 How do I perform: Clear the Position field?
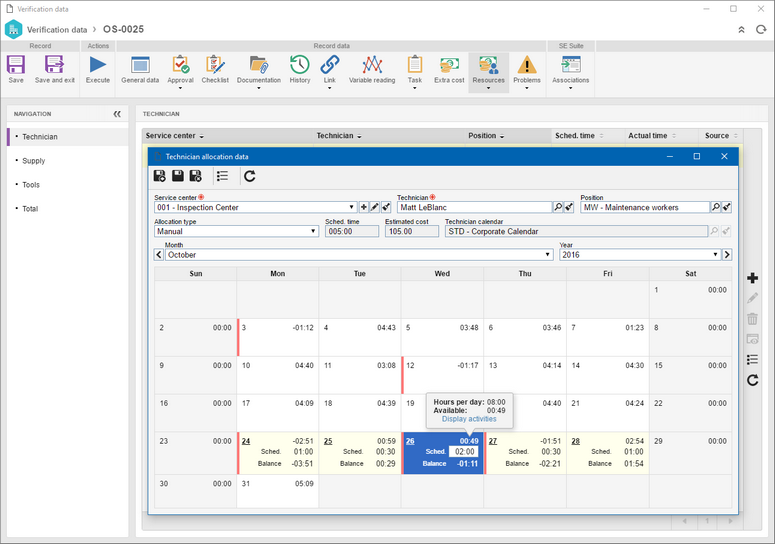727,208
